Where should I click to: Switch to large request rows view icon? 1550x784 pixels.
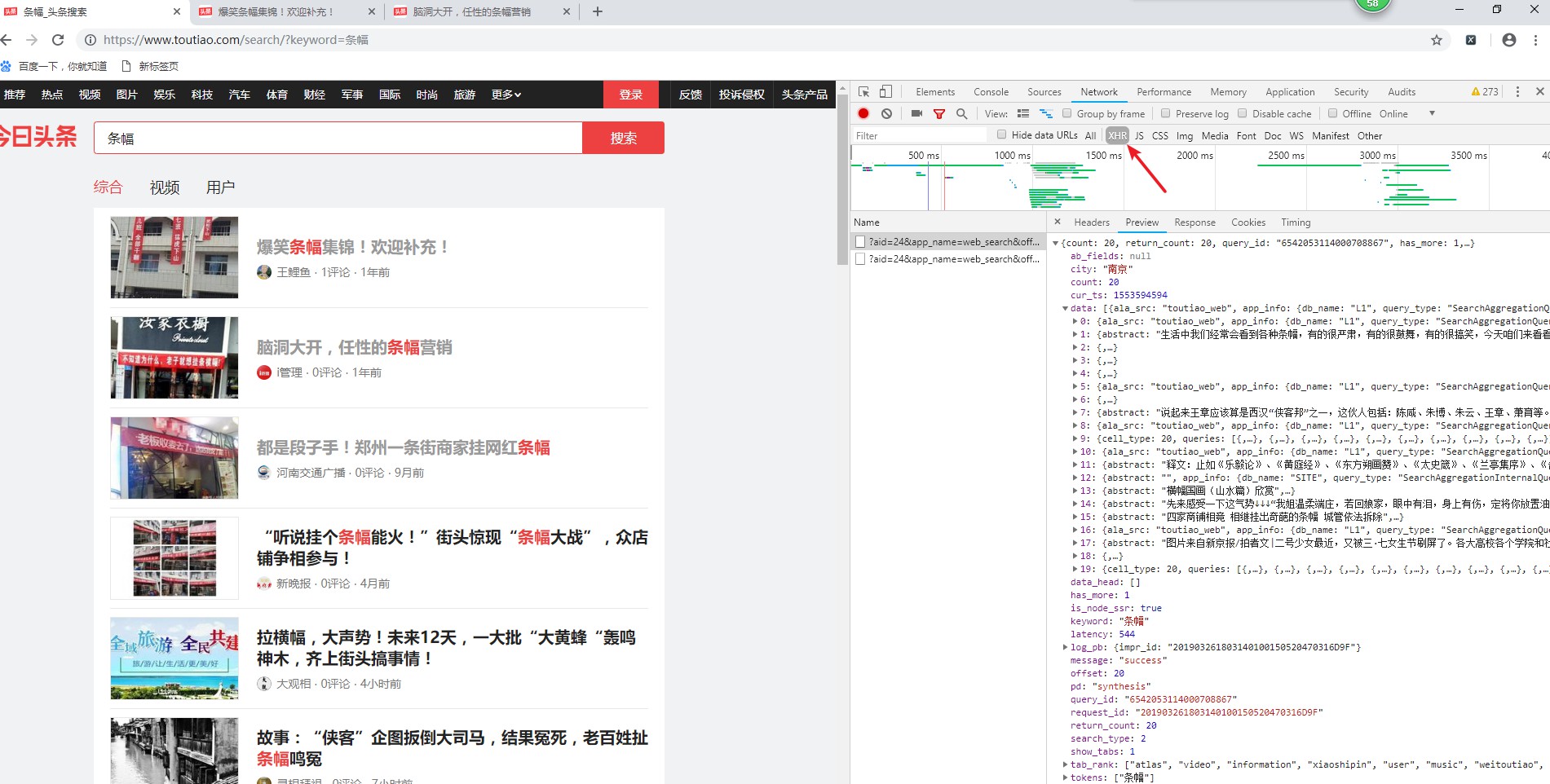(1023, 113)
